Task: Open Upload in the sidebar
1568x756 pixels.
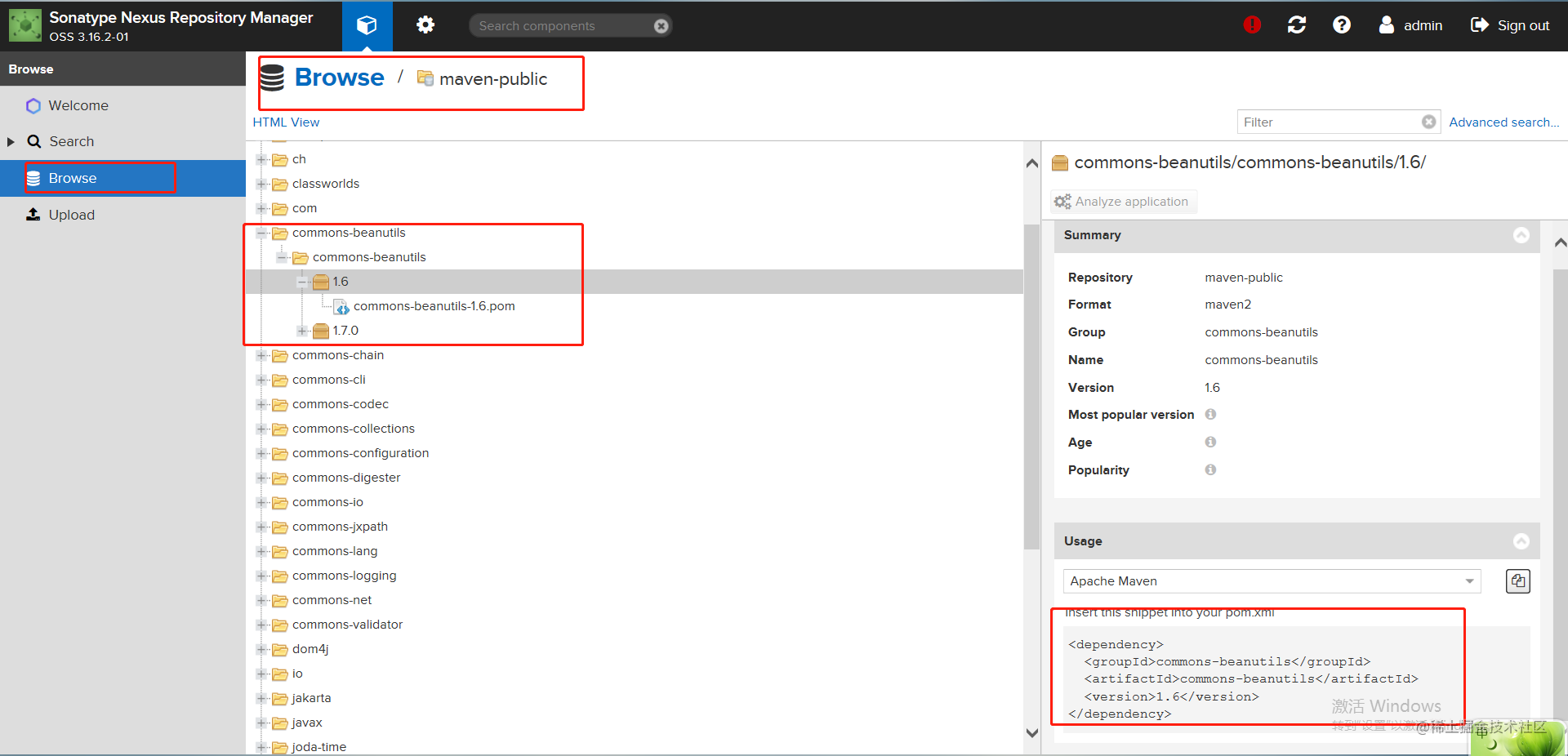Action: tap(71, 215)
